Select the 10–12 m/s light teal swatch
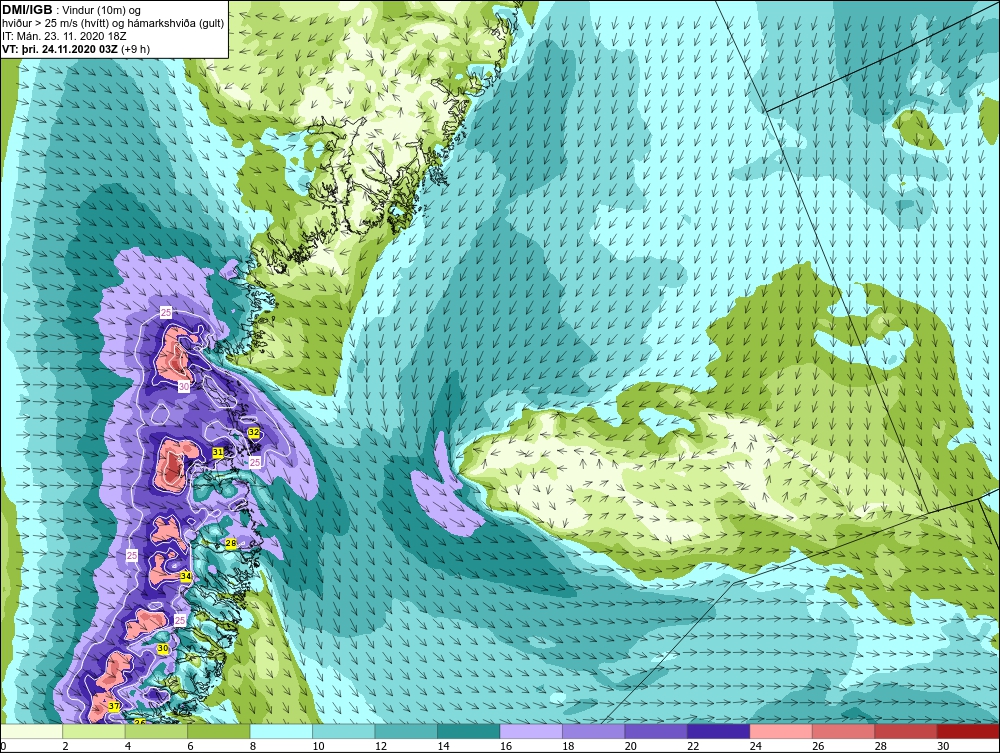 pyautogui.click(x=344, y=731)
